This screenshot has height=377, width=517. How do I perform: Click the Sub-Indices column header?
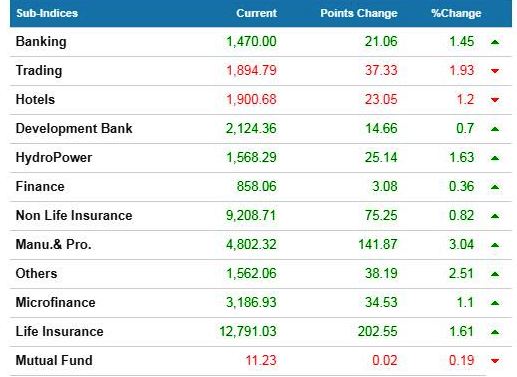pos(47,13)
